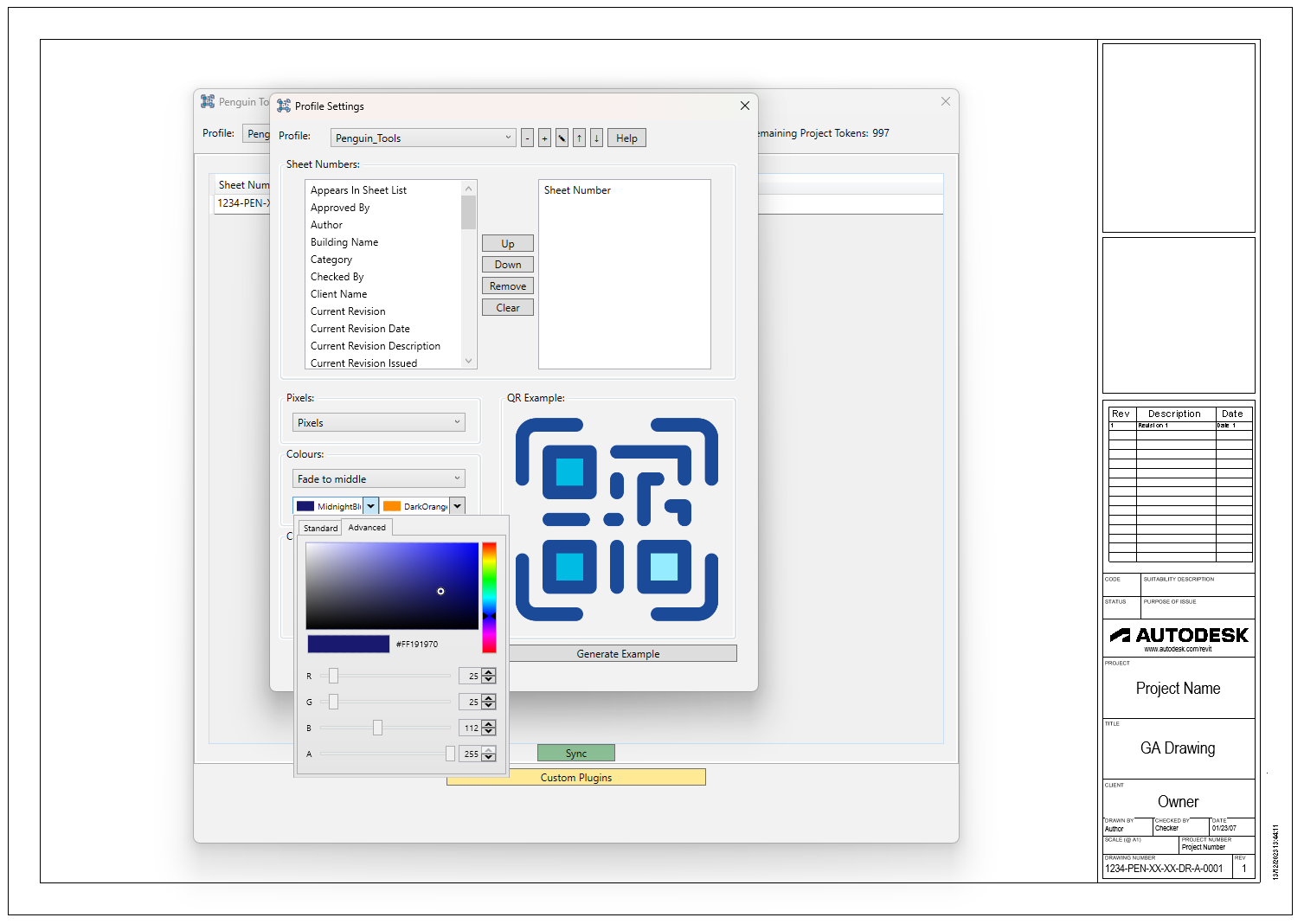
Task: Click the parameter list scrollbar down arrow
Action: pyautogui.click(x=469, y=362)
